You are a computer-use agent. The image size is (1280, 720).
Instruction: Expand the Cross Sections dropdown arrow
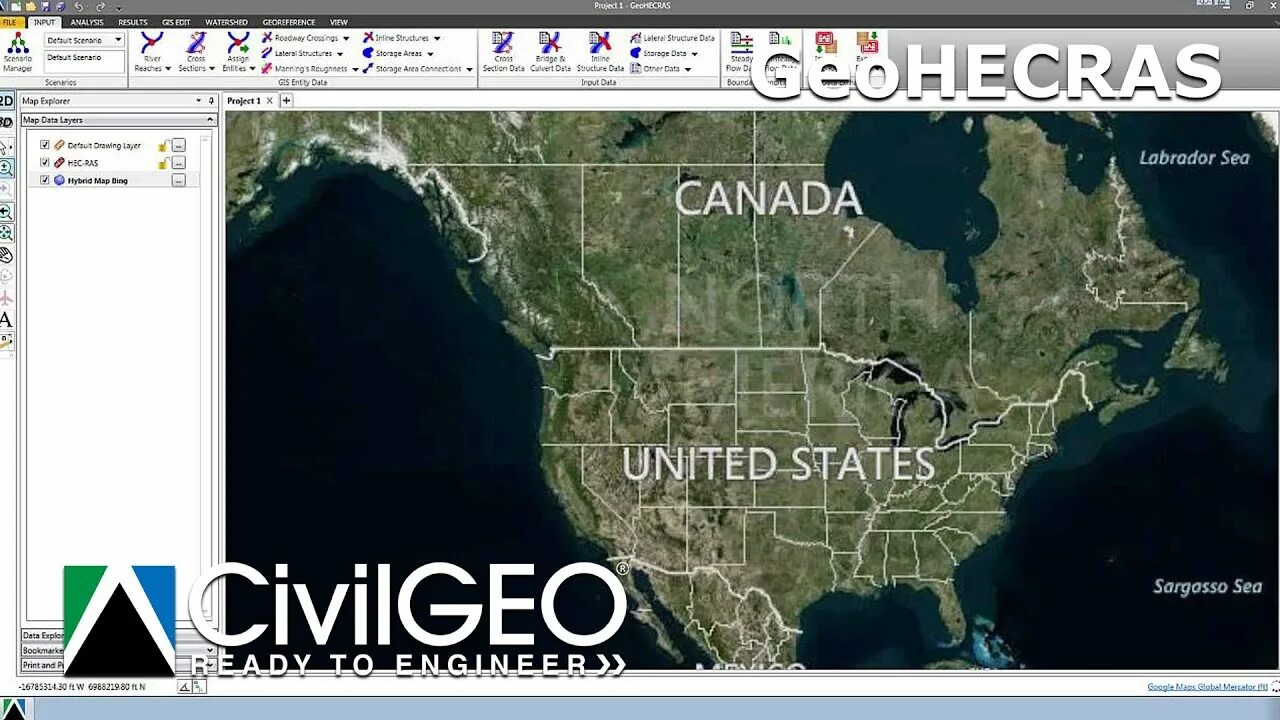tap(212, 69)
